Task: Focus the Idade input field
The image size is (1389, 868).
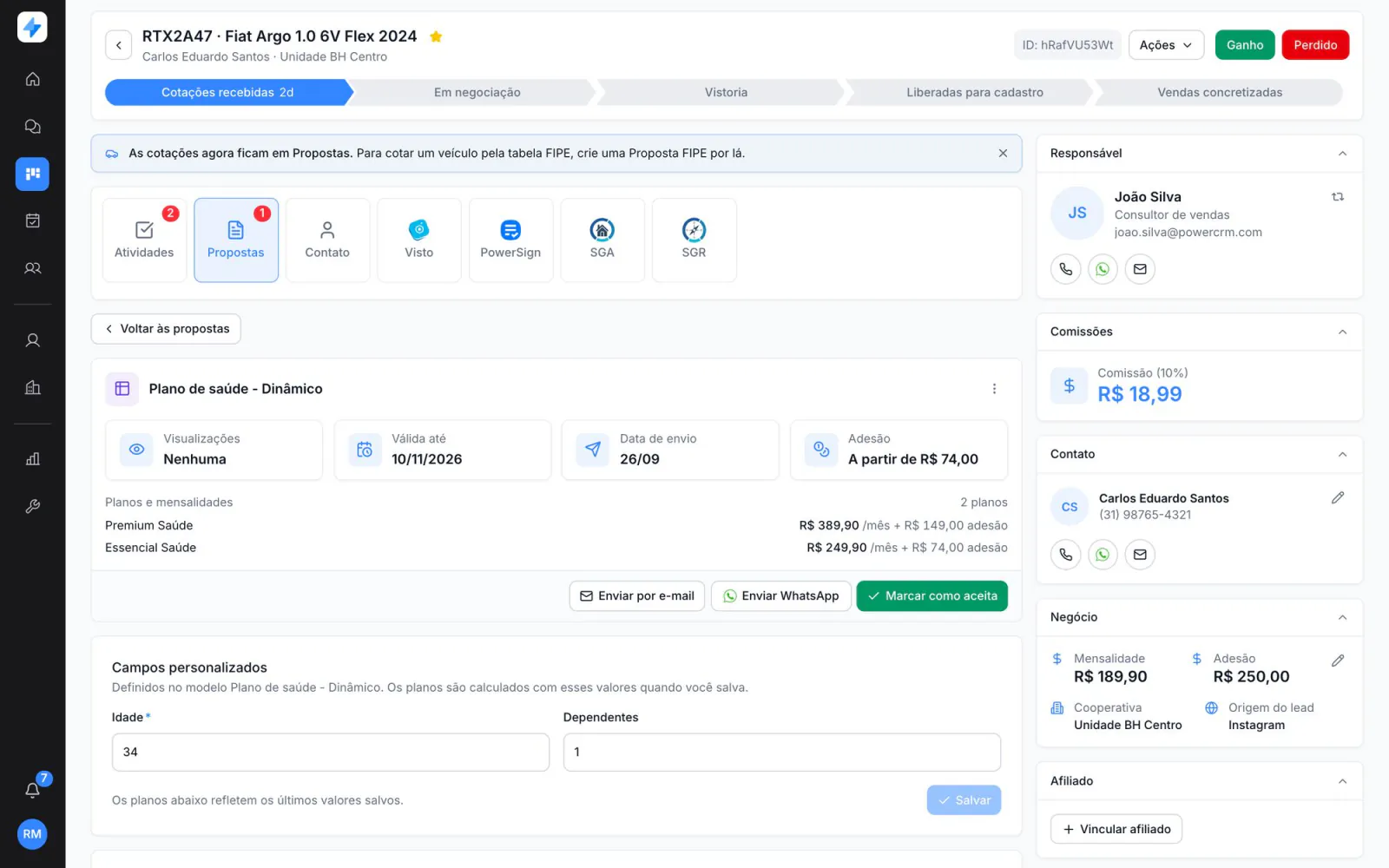Action: pos(331,752)
